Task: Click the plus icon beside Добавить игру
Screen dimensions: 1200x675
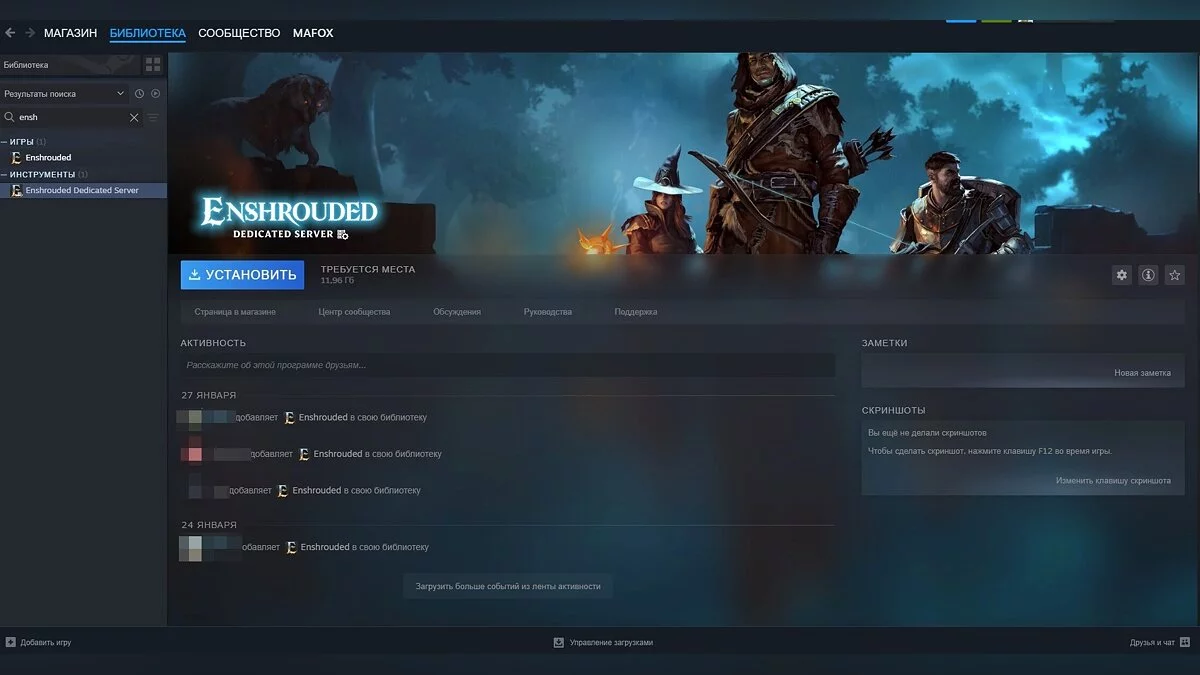Action: point(10,642)
